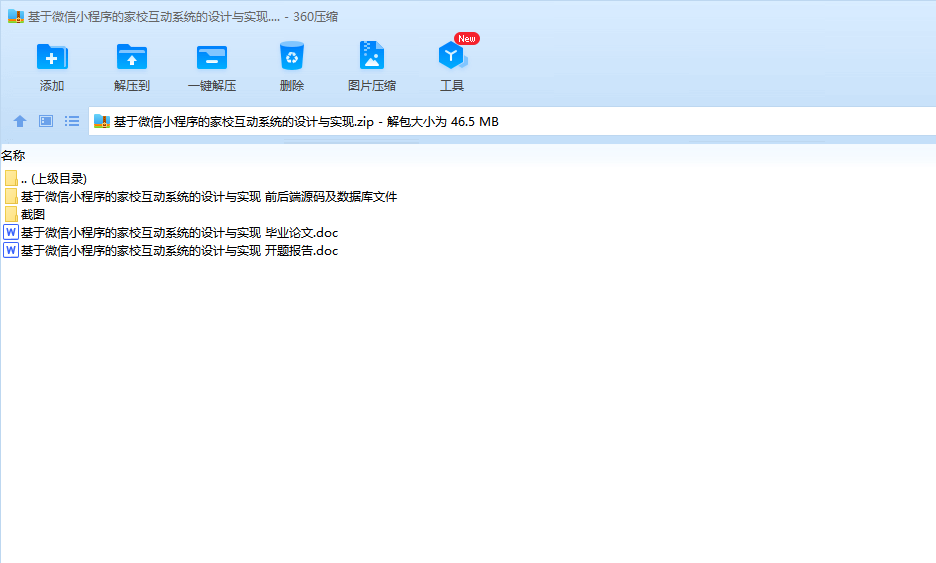The height and width of the screenshot is (563, 936).
Task: Click the archive path address field
Action: (x=512, y=121)
